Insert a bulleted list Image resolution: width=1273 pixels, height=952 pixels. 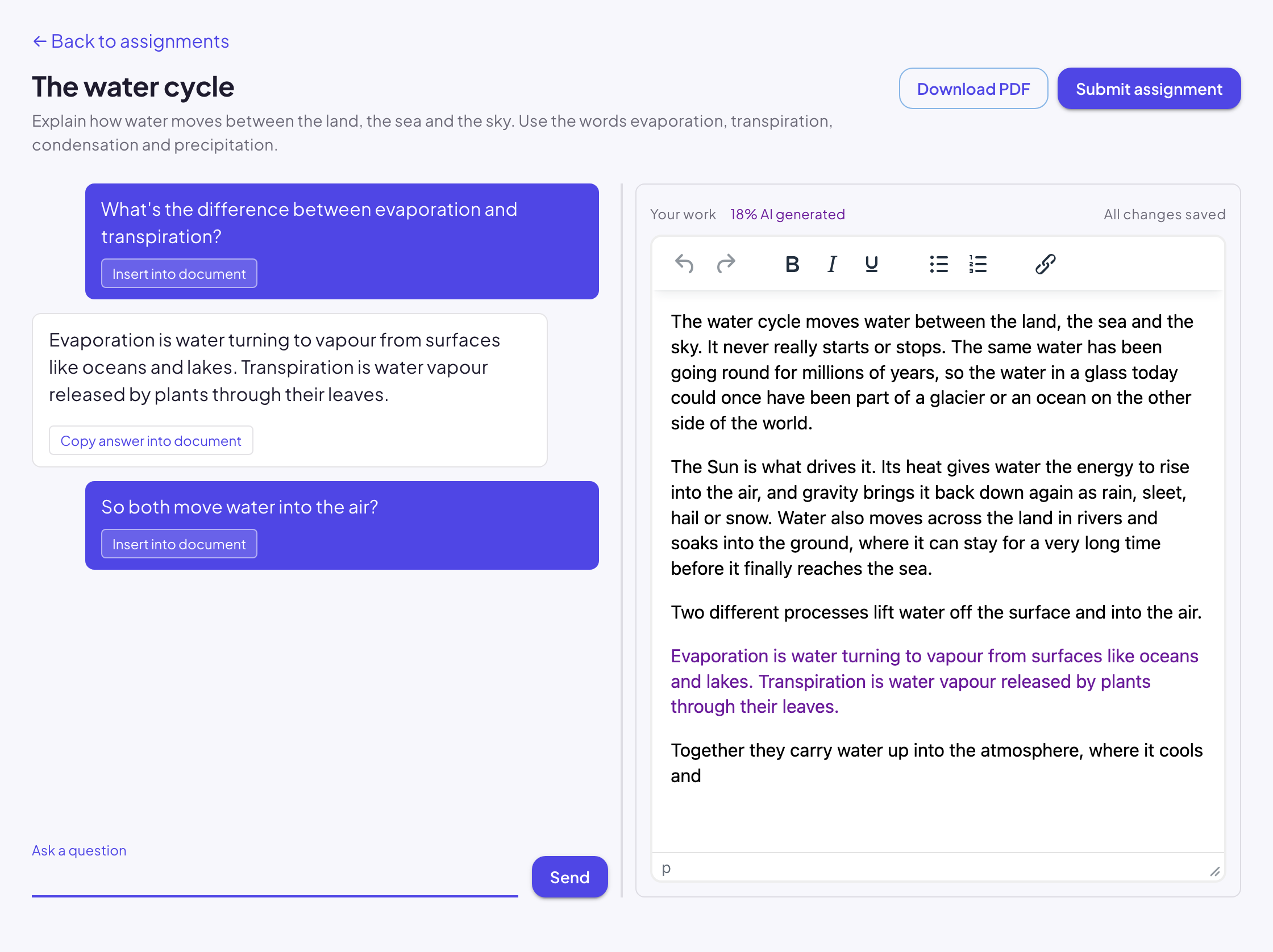[938, 264]
